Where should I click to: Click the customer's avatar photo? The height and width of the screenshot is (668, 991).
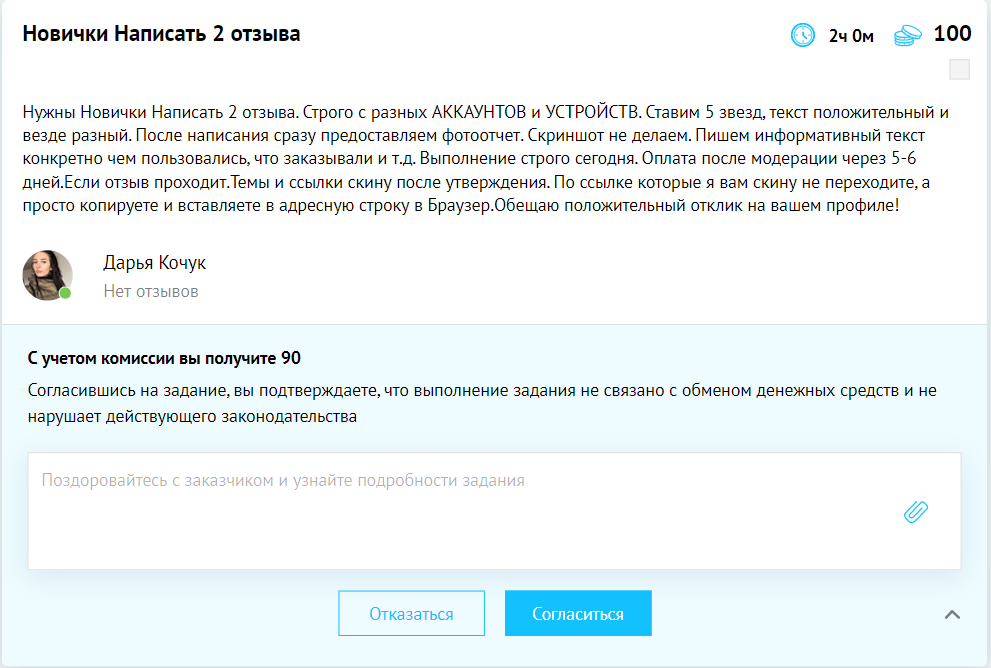point(47,275)
